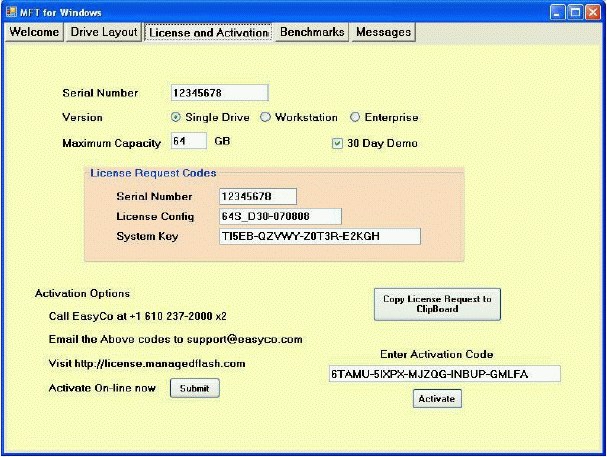Choose the Workstation version radio button

[299, 117]
